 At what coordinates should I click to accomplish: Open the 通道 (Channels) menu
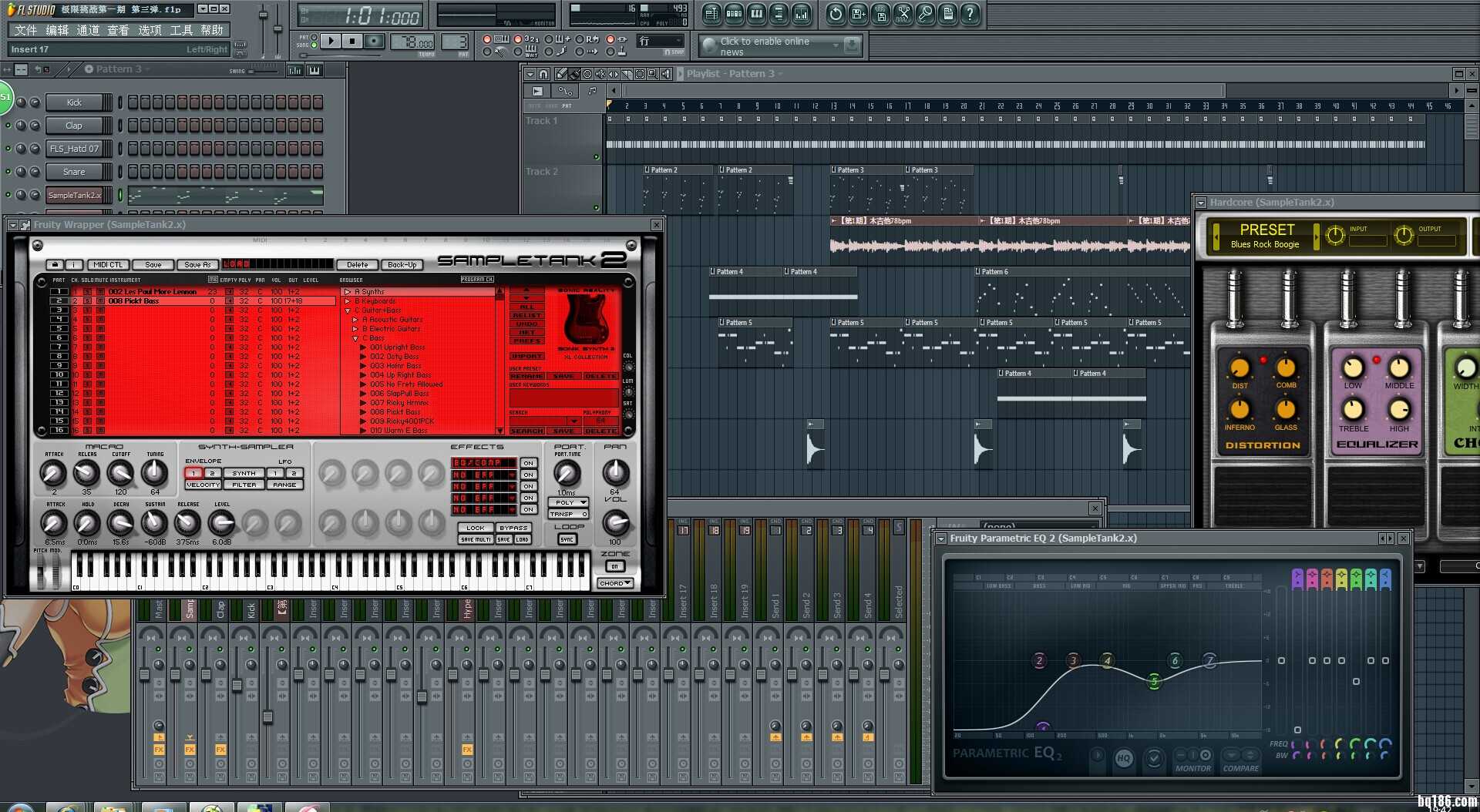[x=88, y=30]
